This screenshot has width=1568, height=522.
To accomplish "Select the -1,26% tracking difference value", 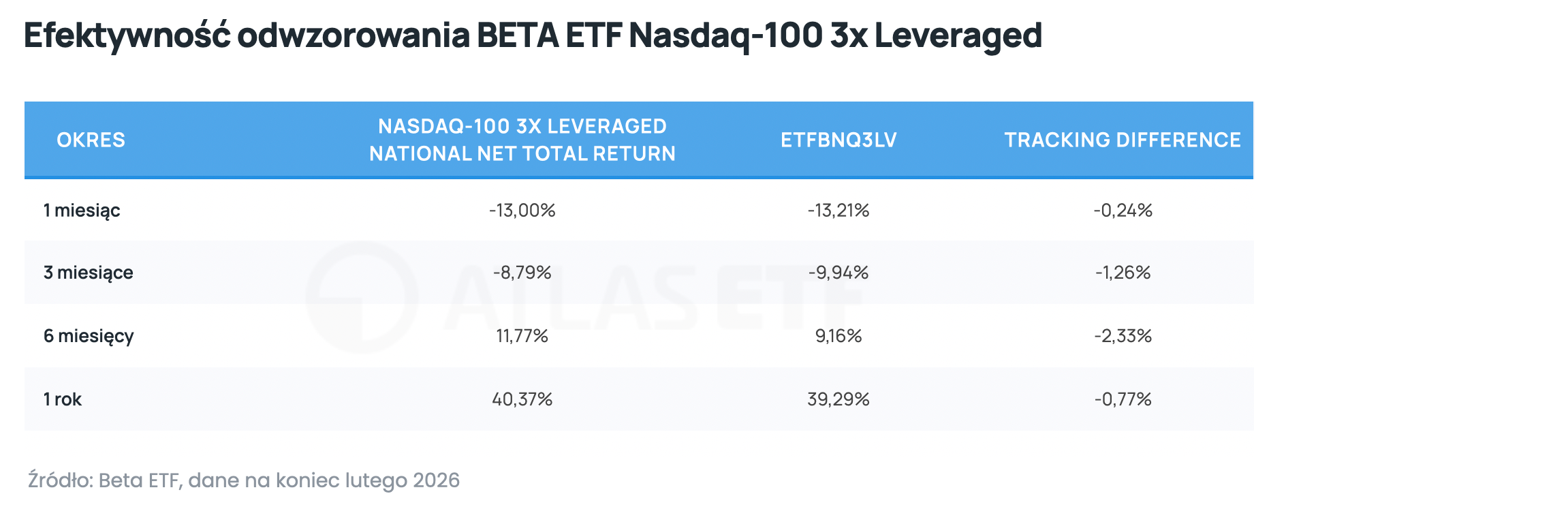I will click(1123, 273).
